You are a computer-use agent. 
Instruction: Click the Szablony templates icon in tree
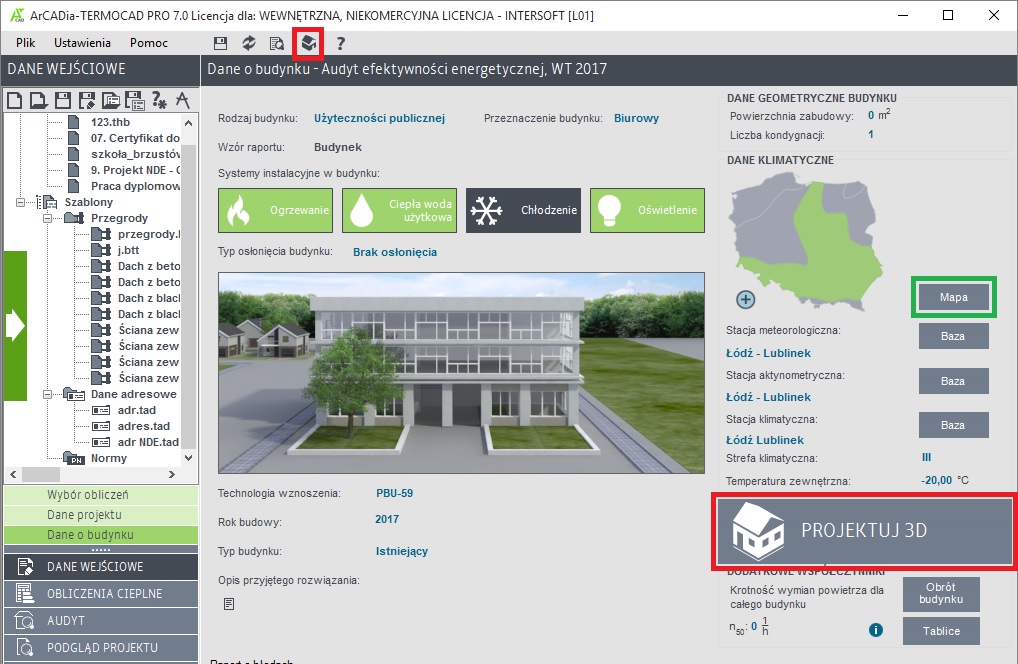(46, 202)
